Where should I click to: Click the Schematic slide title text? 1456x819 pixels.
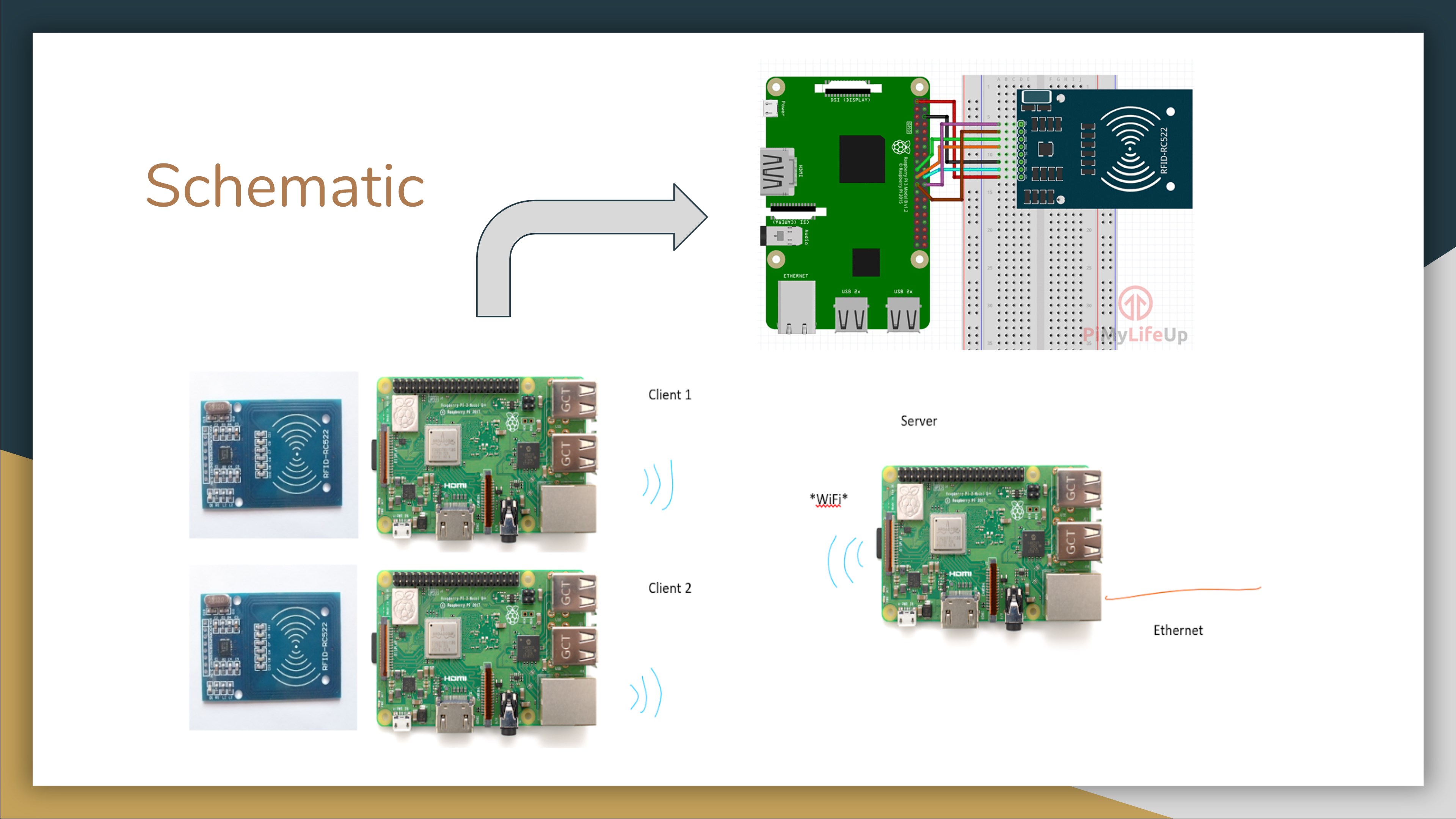[285, 186]
